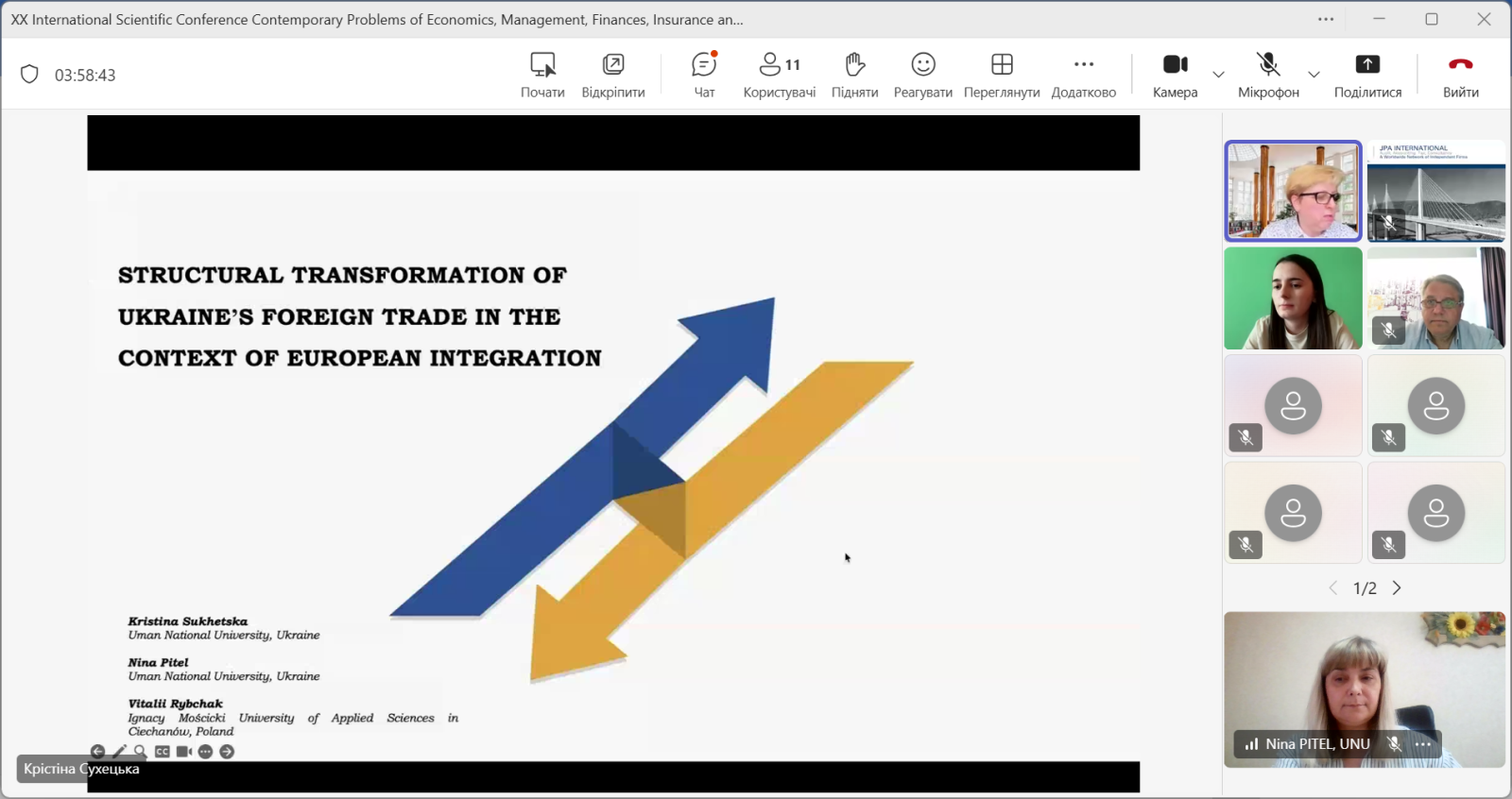Click the author name Vitalii Rybchak on slide

[x=176, y=704]
